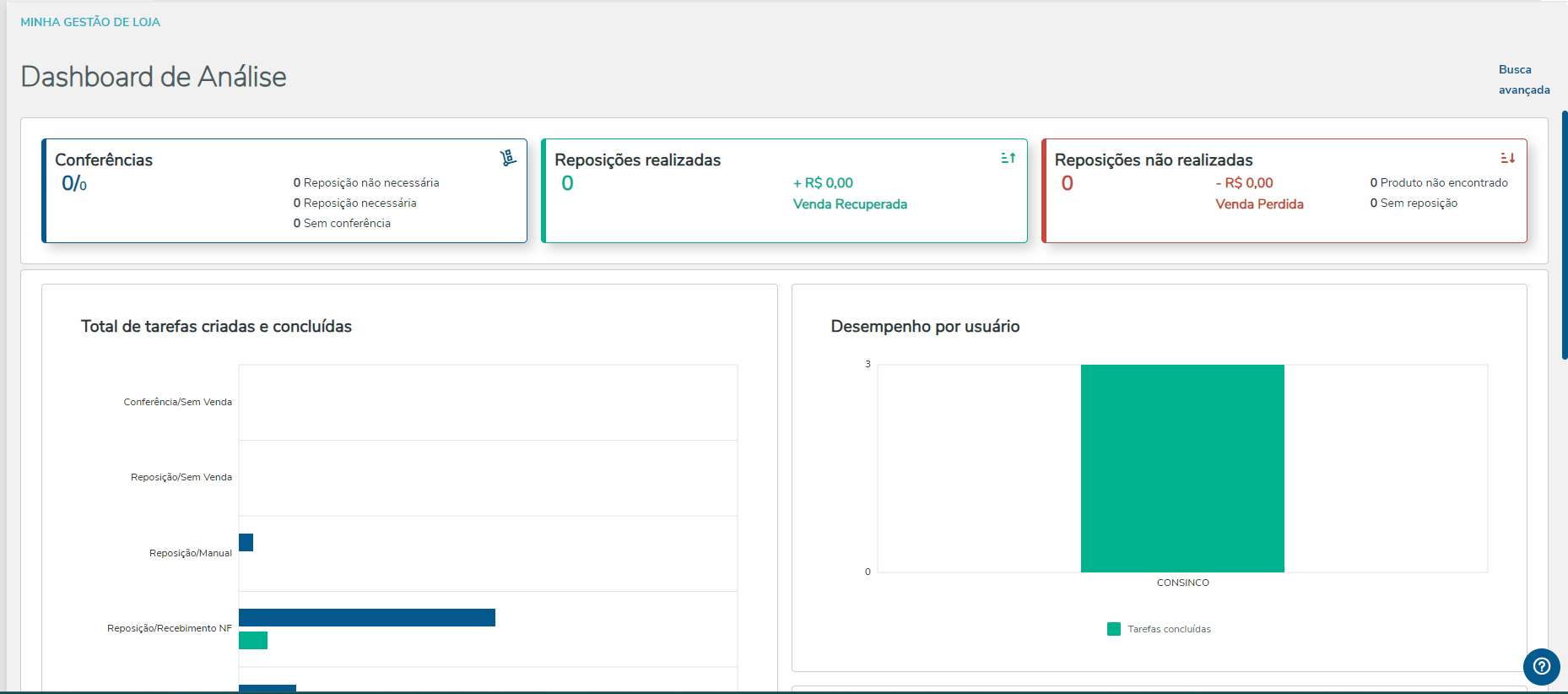Image resolution: width=1568 pixels, height=694 pixels.
Task: Click the Reposições realizadas arrow-up icon
Action: tap(1008, 158)
